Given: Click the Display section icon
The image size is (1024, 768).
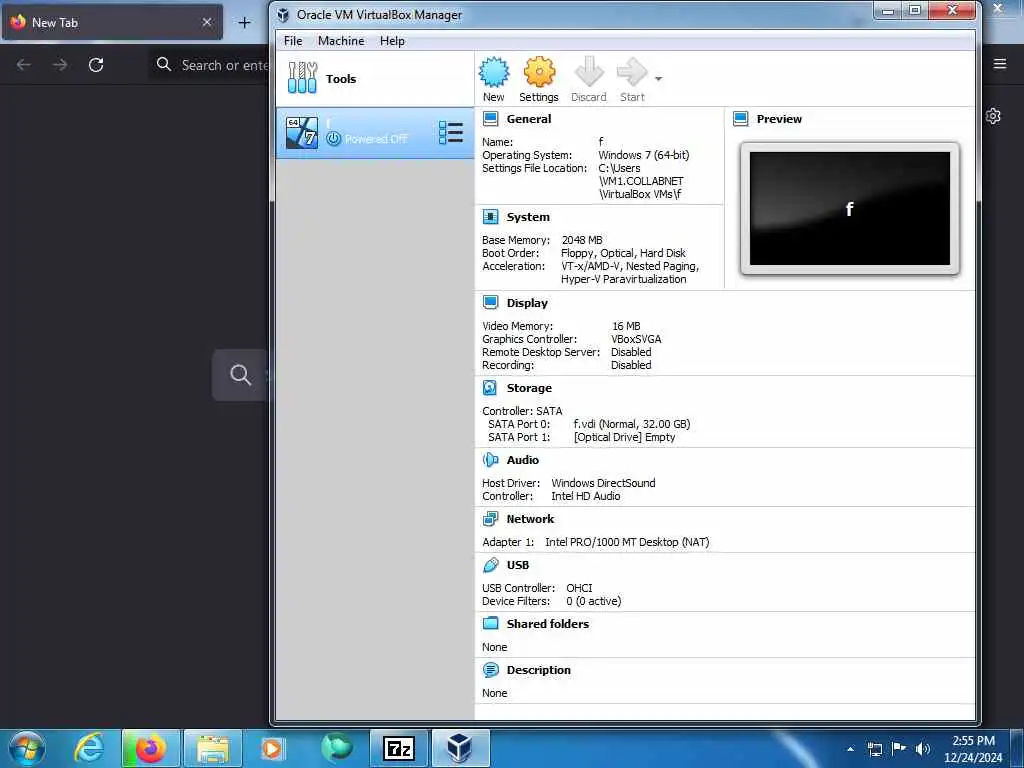Looking at the screenshot, I should tap(490, 302).
